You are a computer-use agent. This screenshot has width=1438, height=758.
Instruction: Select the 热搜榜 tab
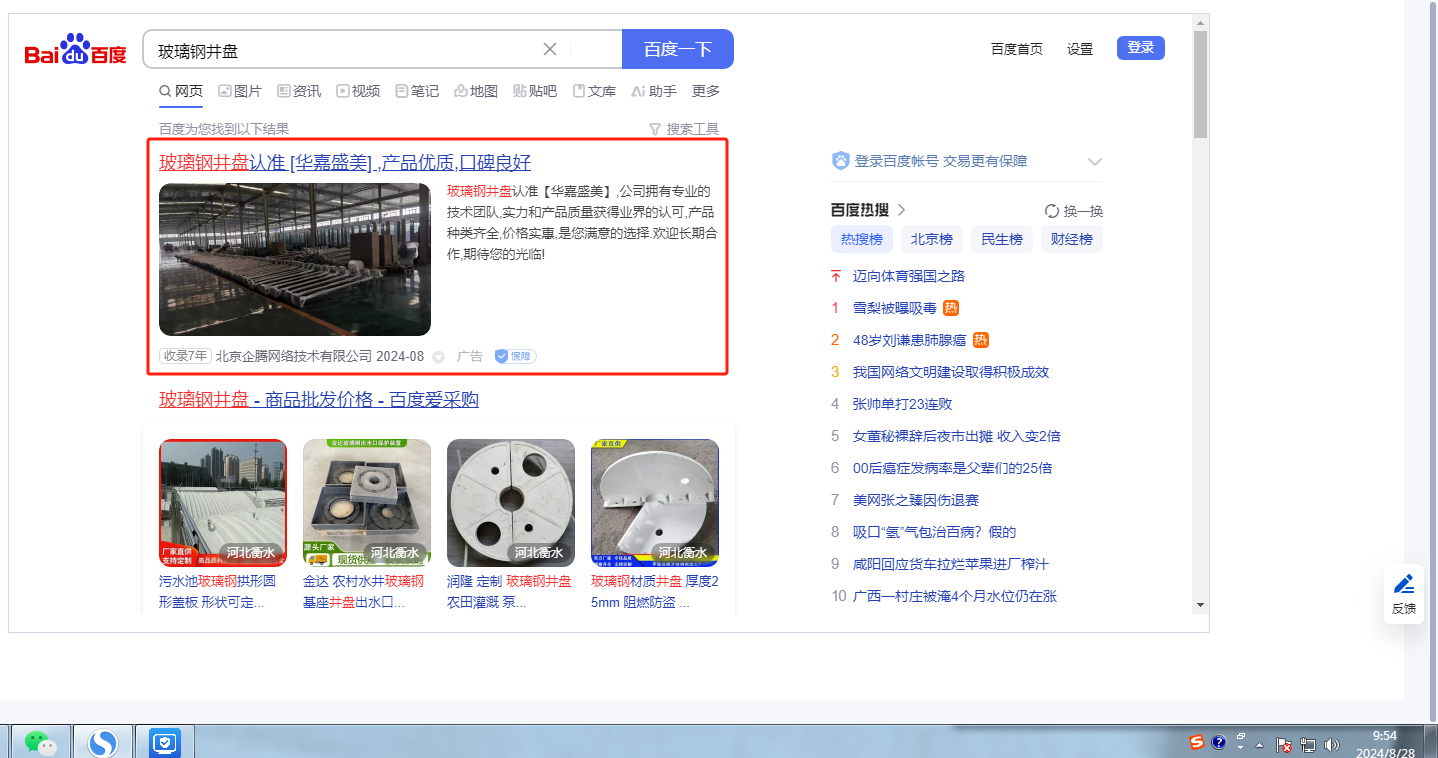pyautogui.click(x=862, y=239)
